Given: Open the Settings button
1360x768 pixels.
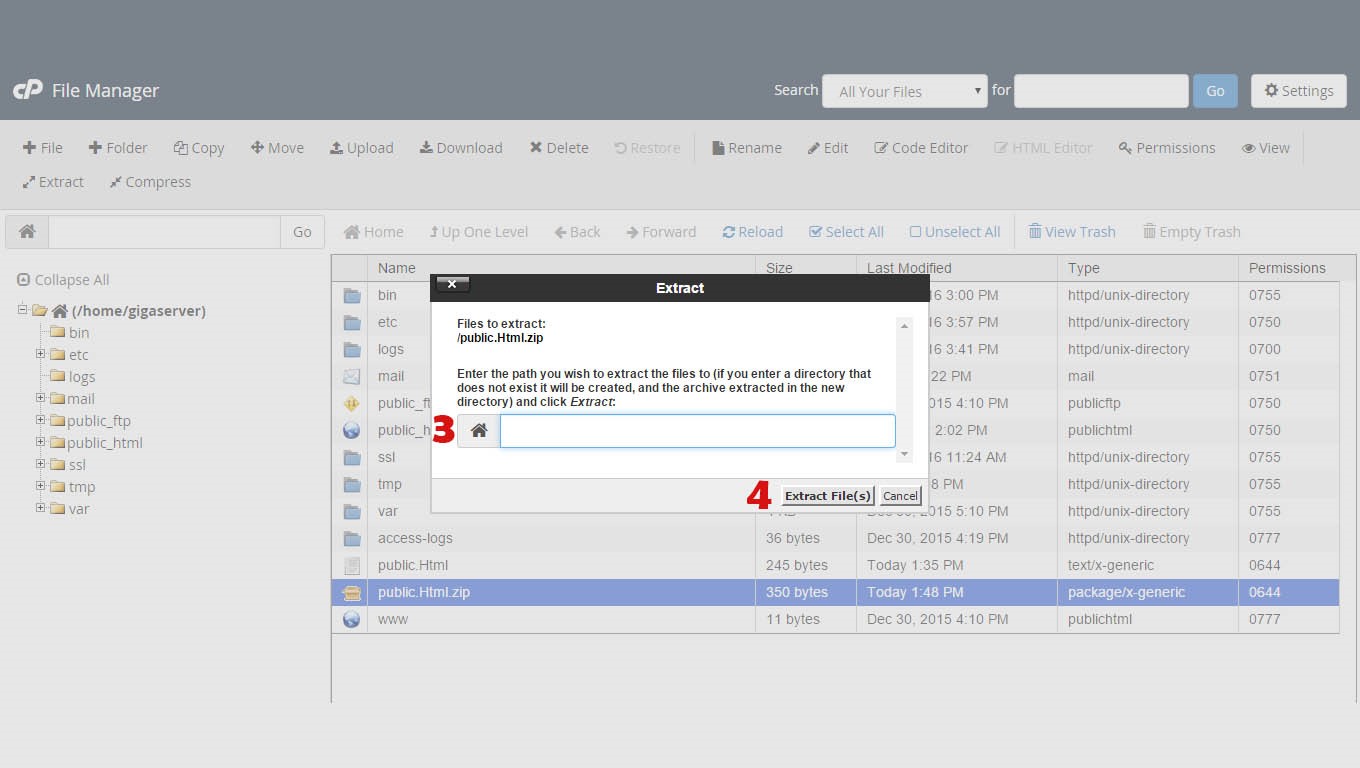Looking at the screenshot, I should pos(1299,91).
